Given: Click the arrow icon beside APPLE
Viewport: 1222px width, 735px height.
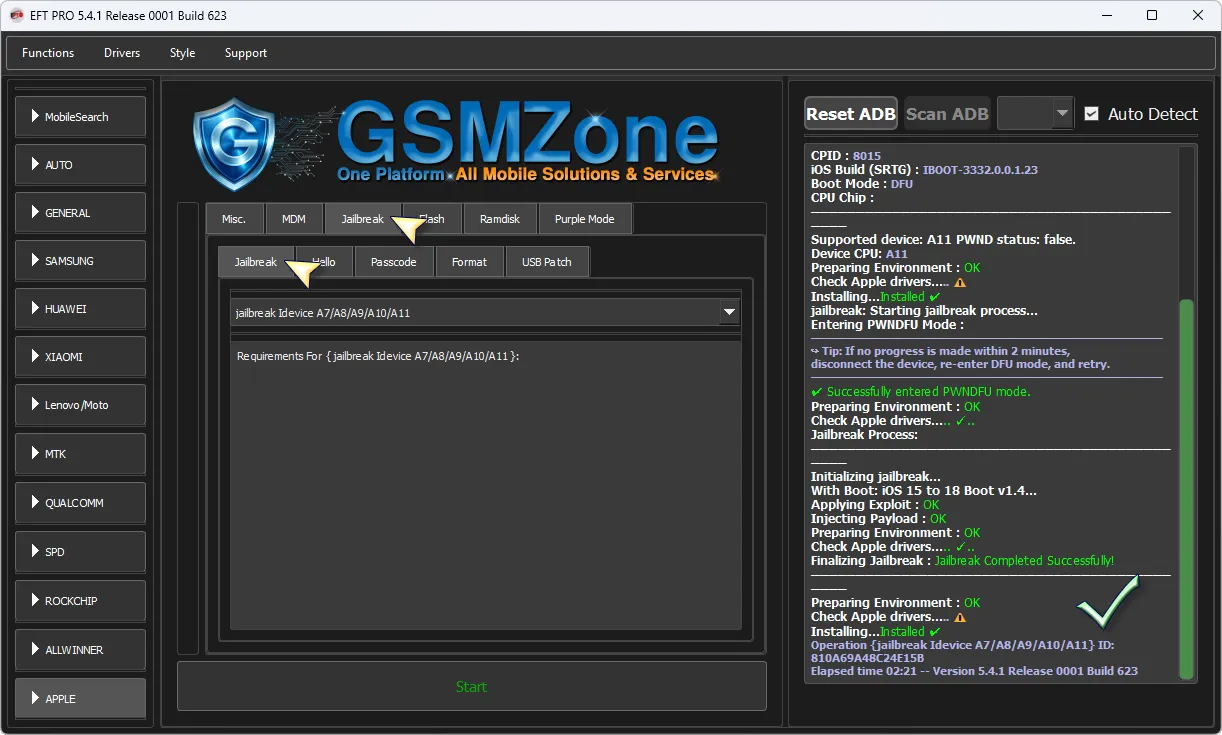Looking at the screenshot, I should click(x=36, y=698).
